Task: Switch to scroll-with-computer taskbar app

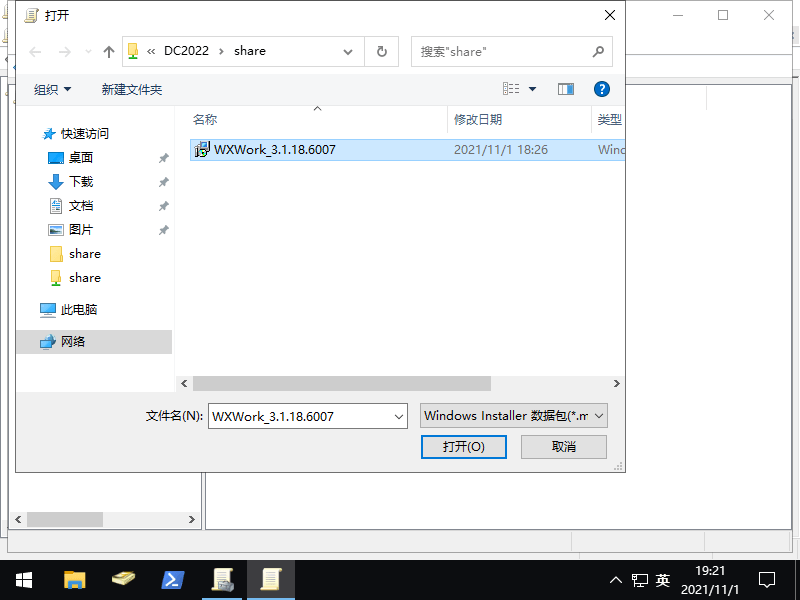Action: click(x=222, y=580)
